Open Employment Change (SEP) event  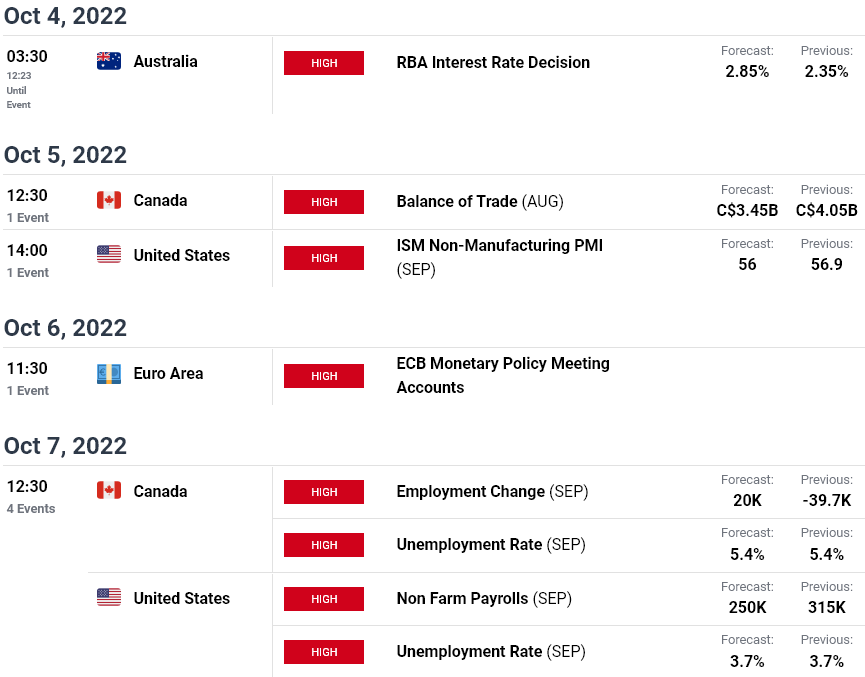tap(492, 492)
